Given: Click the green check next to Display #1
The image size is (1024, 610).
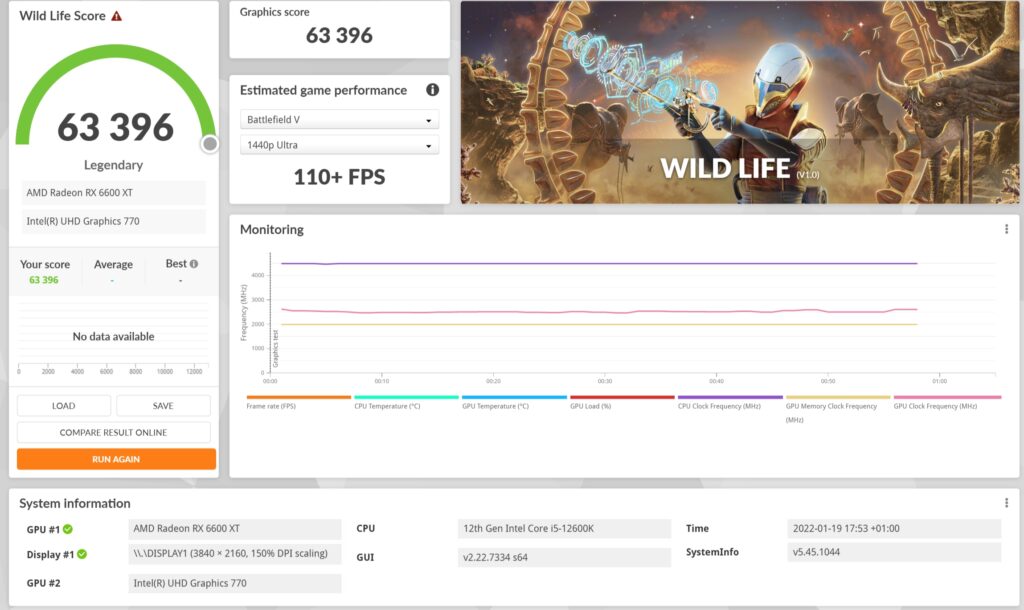Looking at the screenshot, I should click(82, 554).
